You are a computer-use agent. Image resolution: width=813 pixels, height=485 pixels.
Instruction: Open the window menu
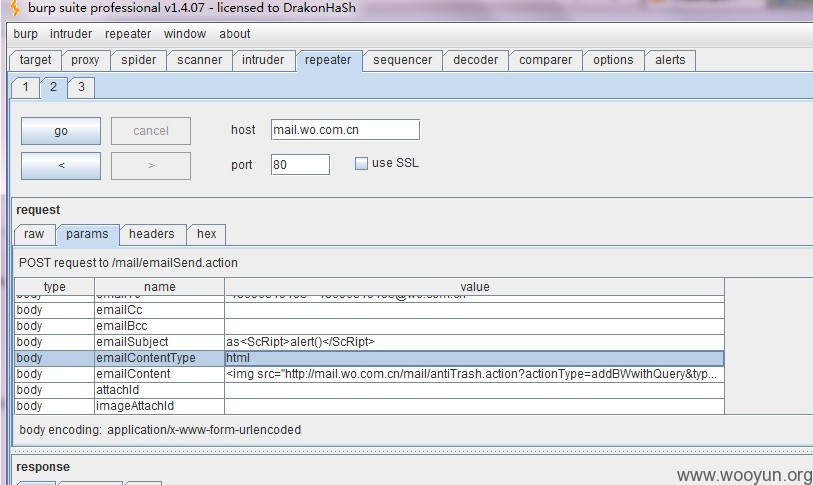click(185, 34)
